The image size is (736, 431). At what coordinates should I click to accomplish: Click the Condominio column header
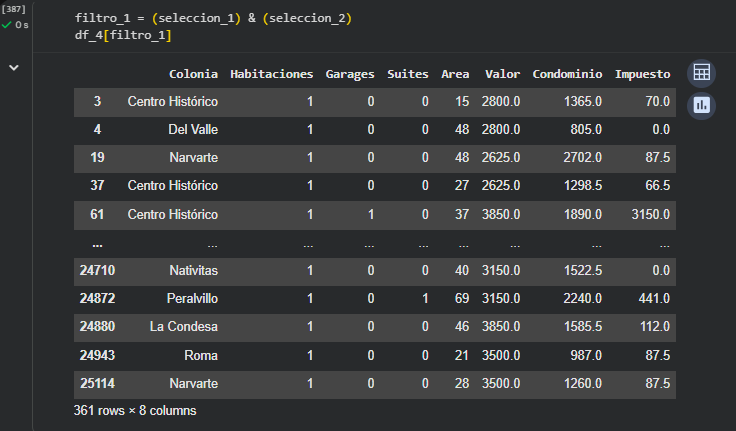[x=567, y=74]
